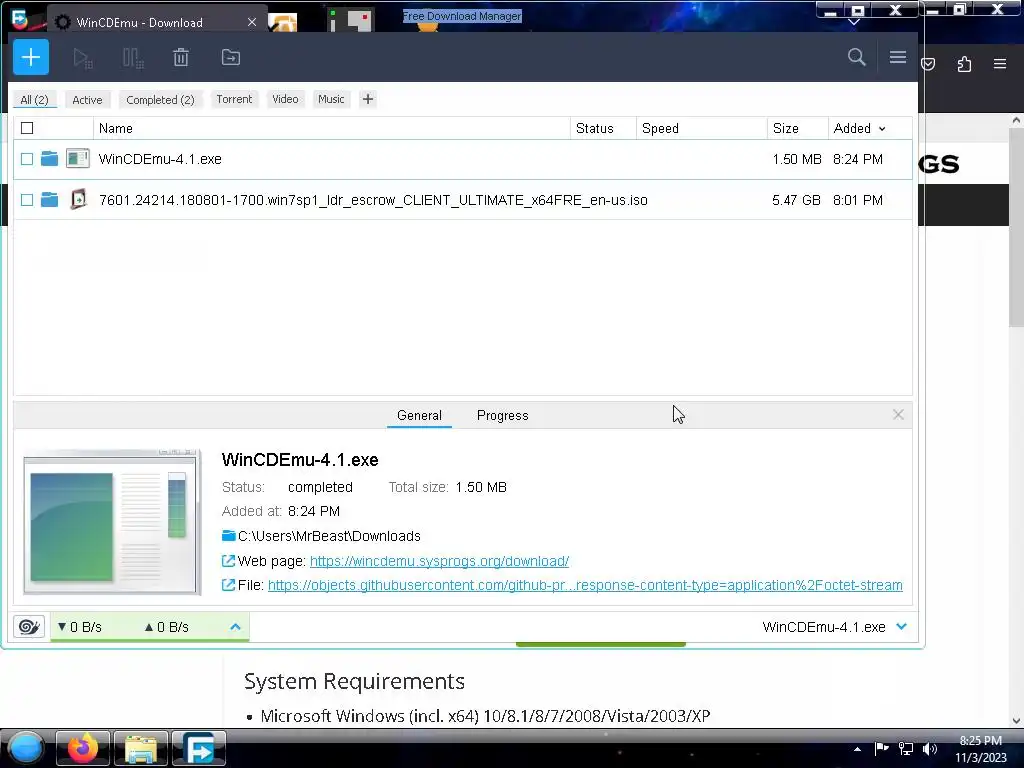Open the githubusercontent file URL link

(x=585, y=585)
